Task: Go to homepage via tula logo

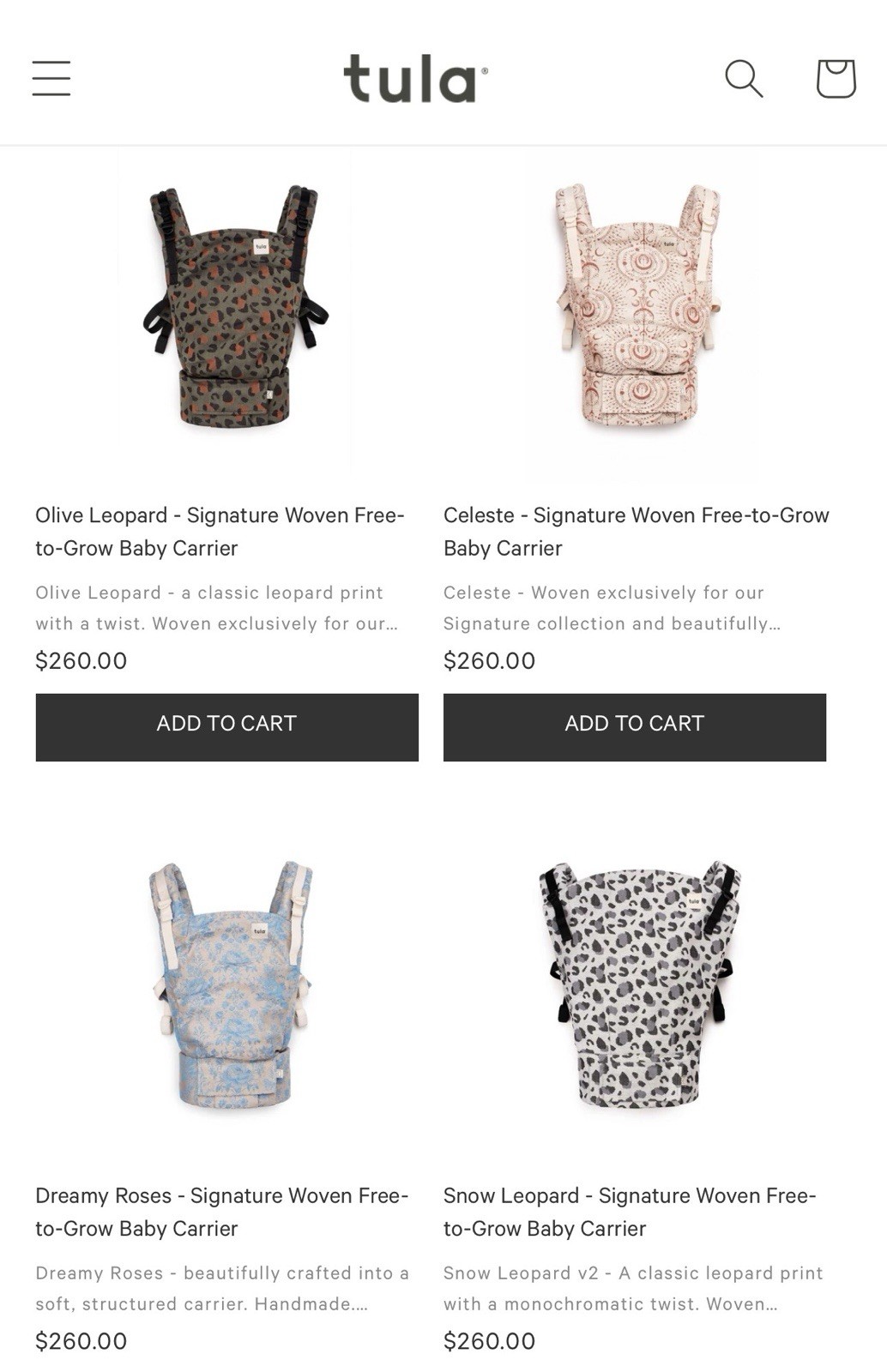Action: tap(416, 79)
